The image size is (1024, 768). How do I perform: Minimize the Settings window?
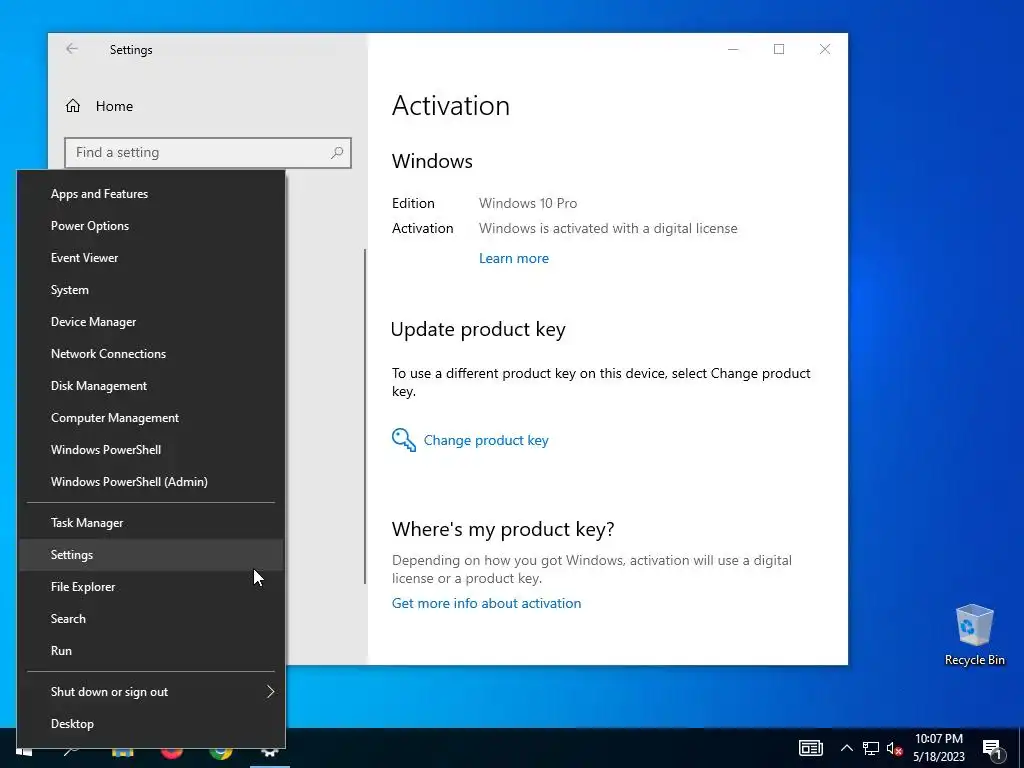pos(733,50)
